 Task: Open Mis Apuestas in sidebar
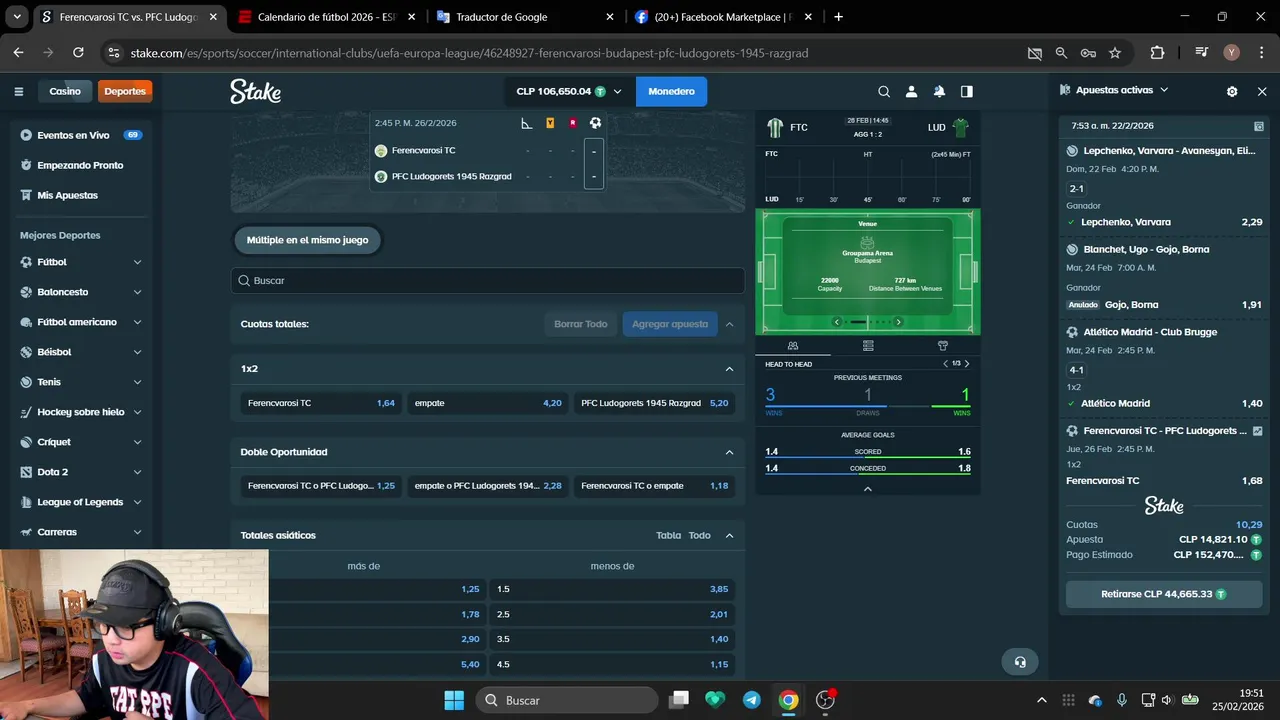[67, 195]
